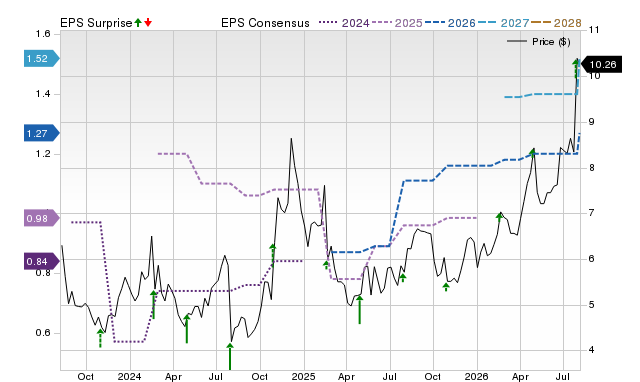Toggle the 2028 EPS consensus legend entry
The image size is (640, 382).
(556, 23)
